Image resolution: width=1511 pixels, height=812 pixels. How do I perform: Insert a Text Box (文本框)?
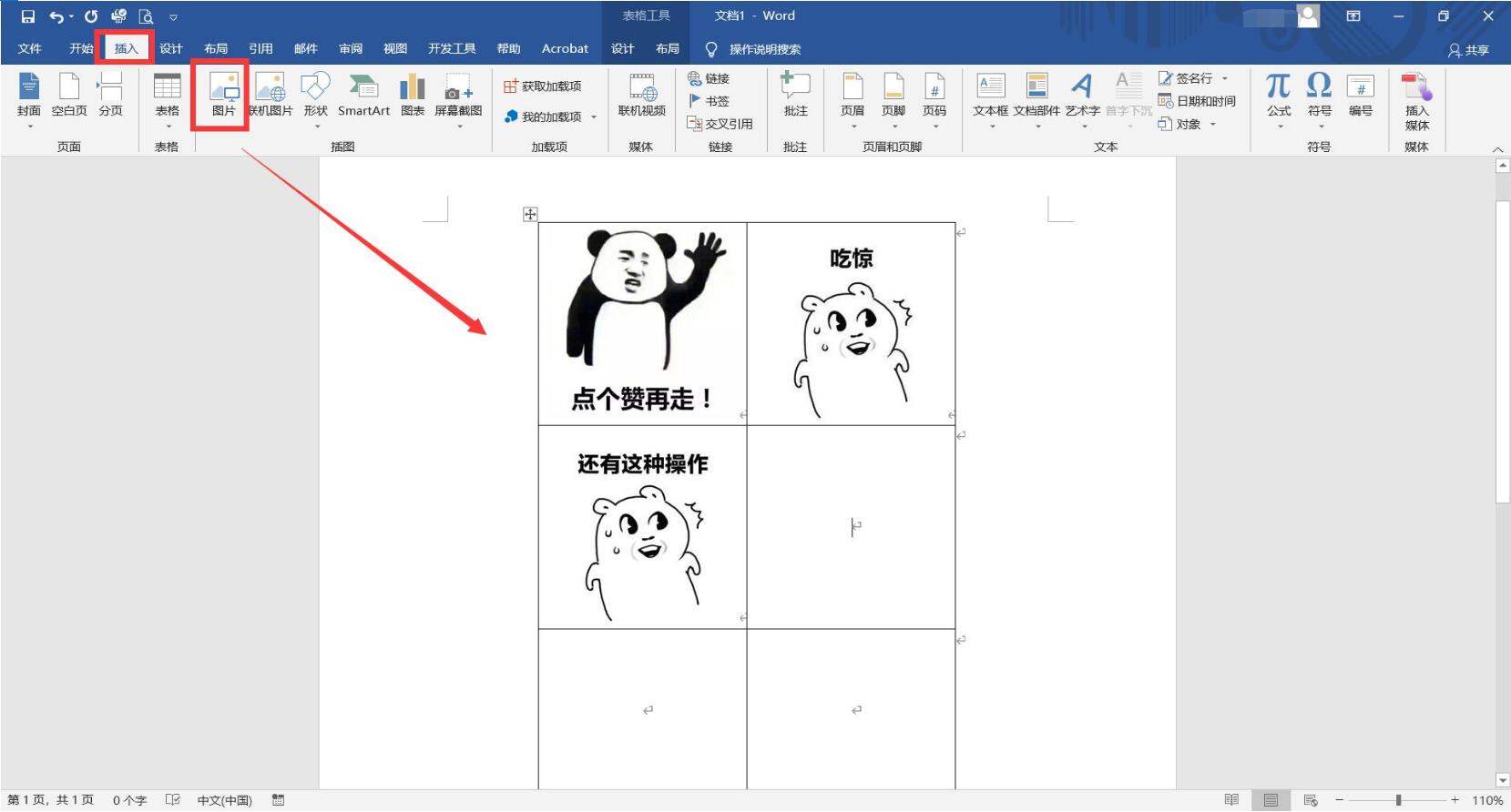click(991, 100)
